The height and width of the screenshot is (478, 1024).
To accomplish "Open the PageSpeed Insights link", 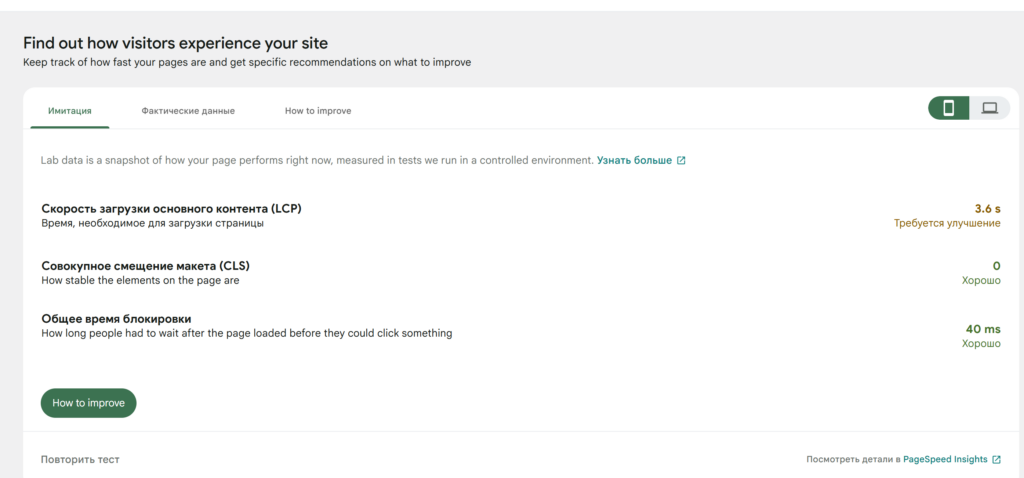I will pos(945,460).
